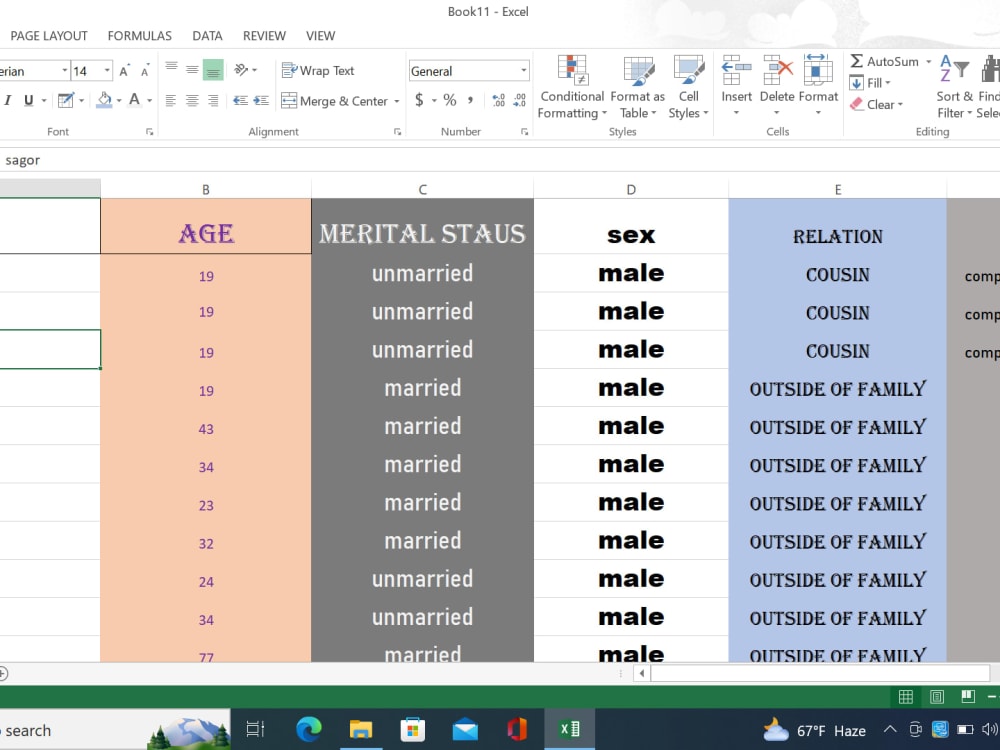This screenshot has height=750, width=1000.
Task: Open Cell Styles gallery
Action: click(688, 87)
